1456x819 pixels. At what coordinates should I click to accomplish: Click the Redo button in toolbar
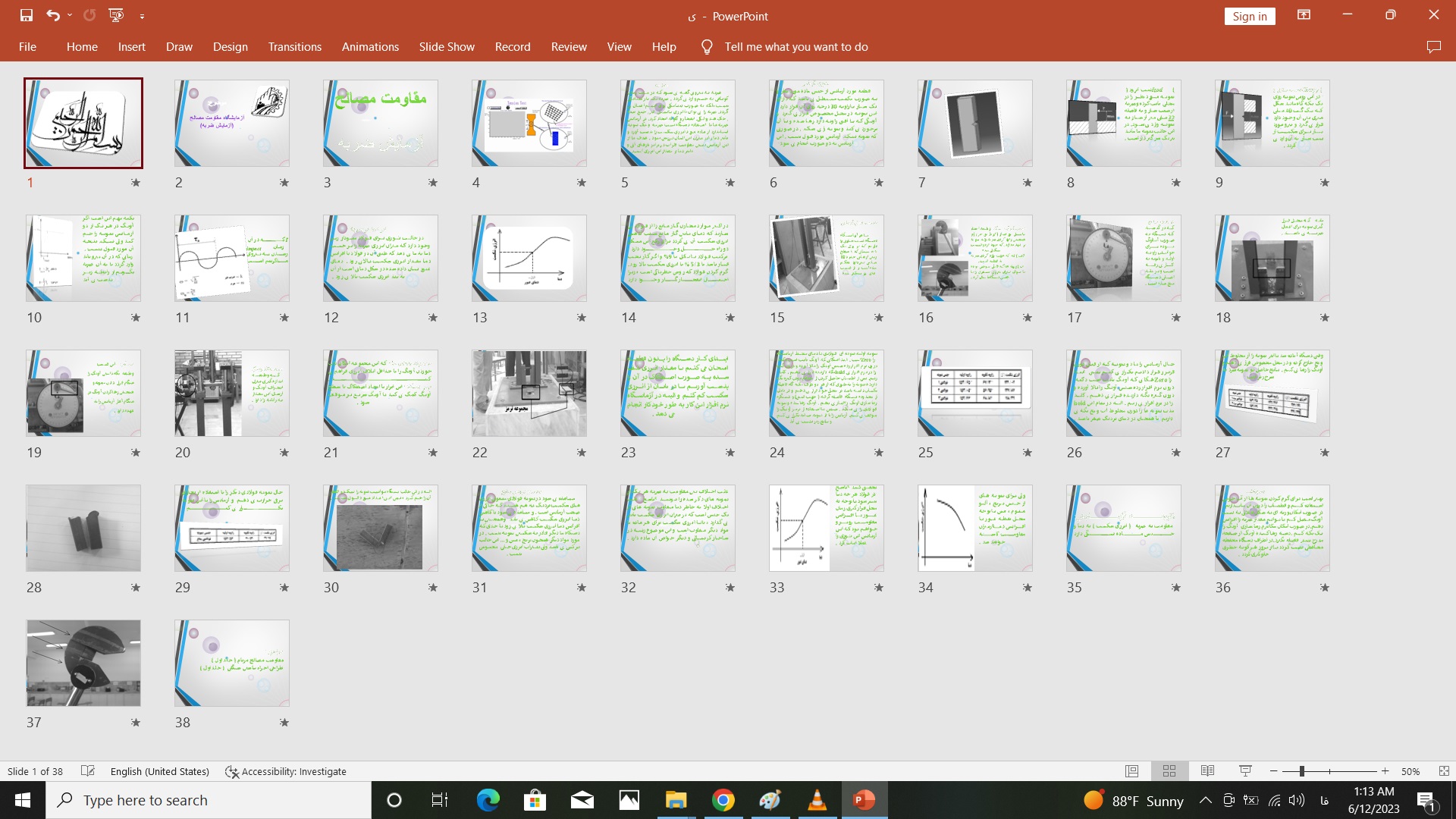pos(89,15)
